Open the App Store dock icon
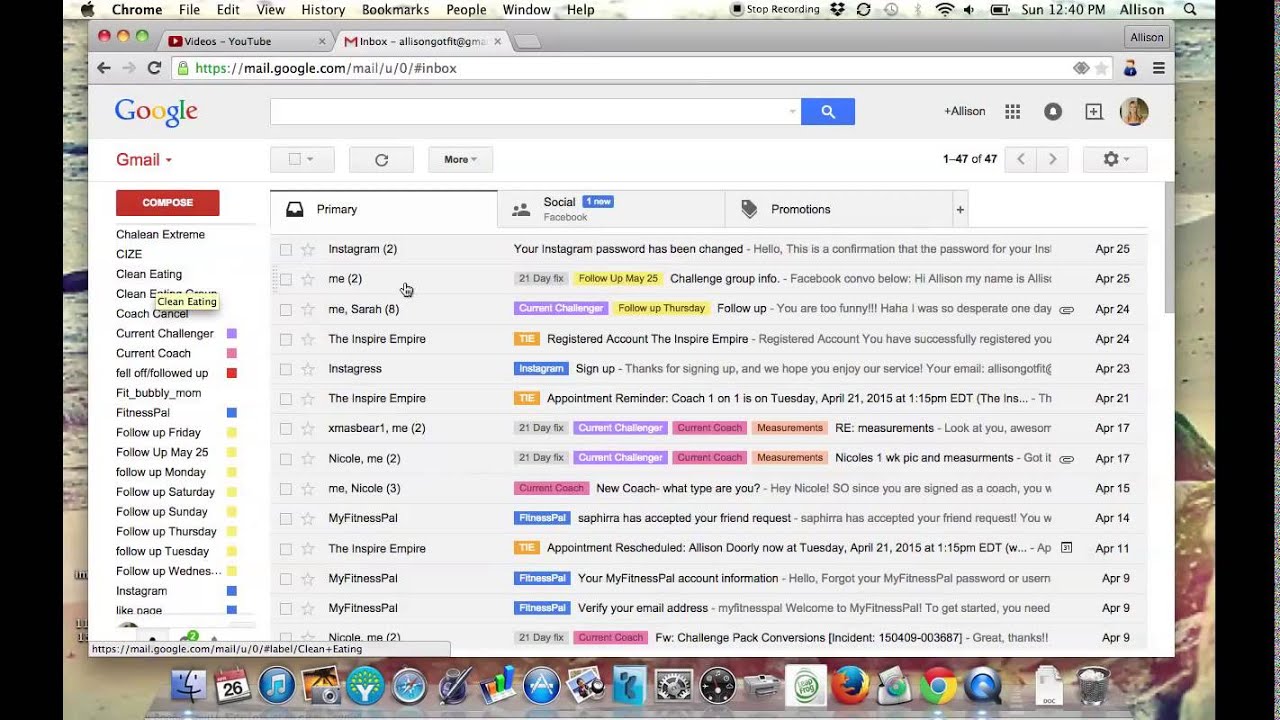Viewport: 1280px width, 720px height. click(x=541, y=685)
